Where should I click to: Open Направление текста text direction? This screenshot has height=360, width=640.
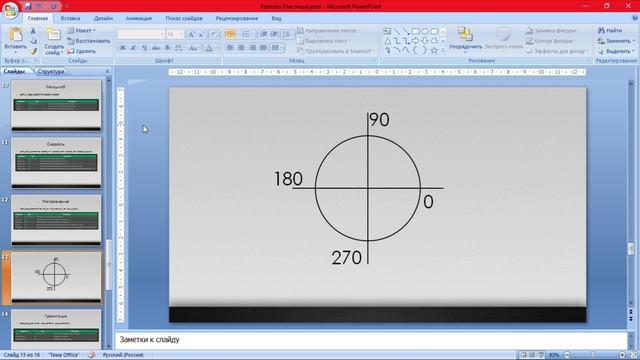tap(329, 31)
